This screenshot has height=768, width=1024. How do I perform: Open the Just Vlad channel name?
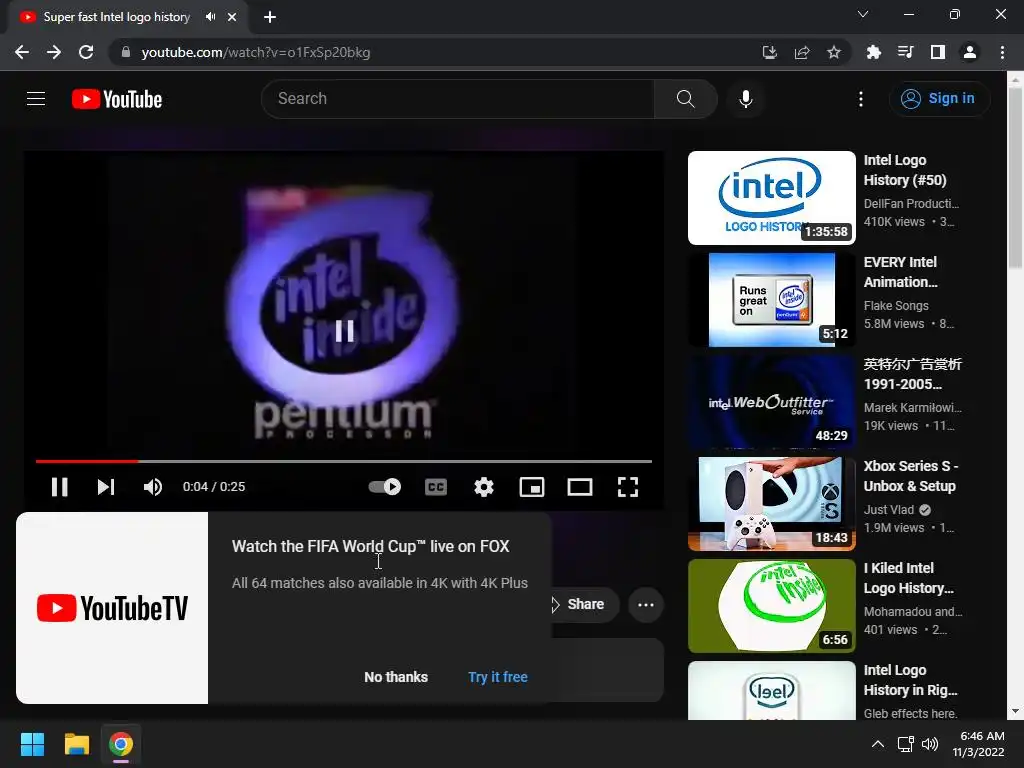[889, 509]
